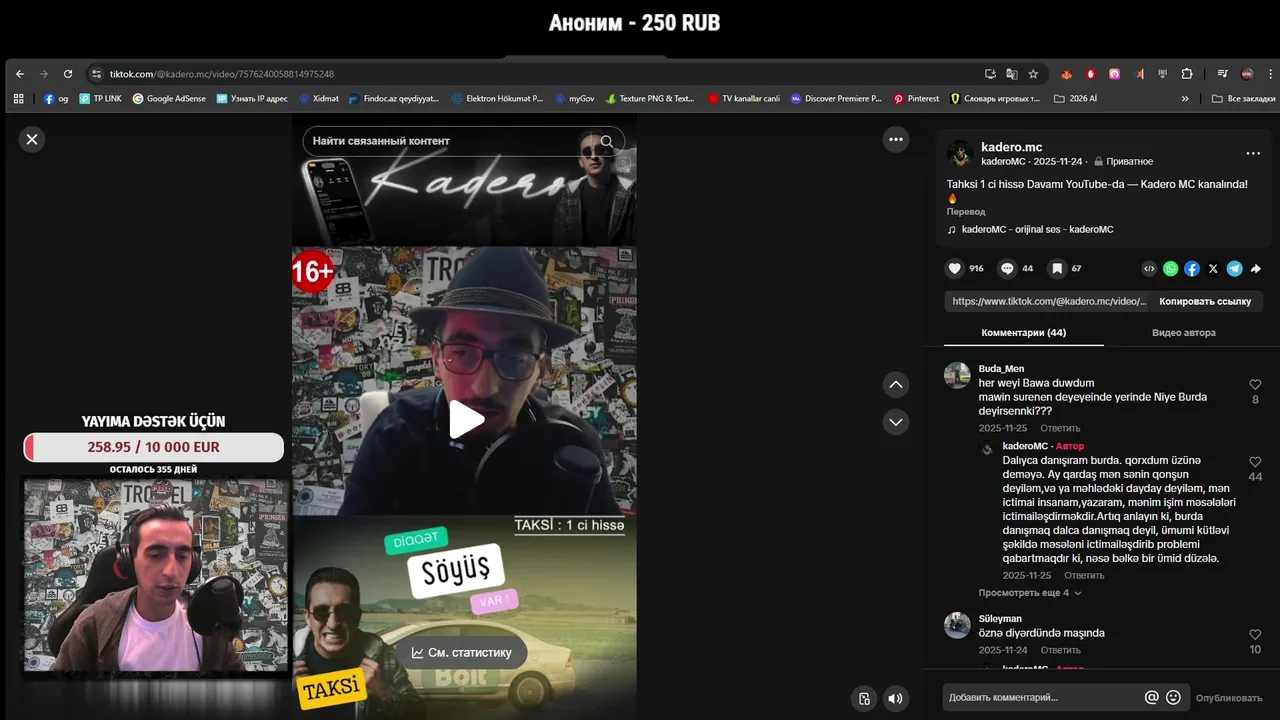Insert mention with @ icon

[x=1152, y=697]
